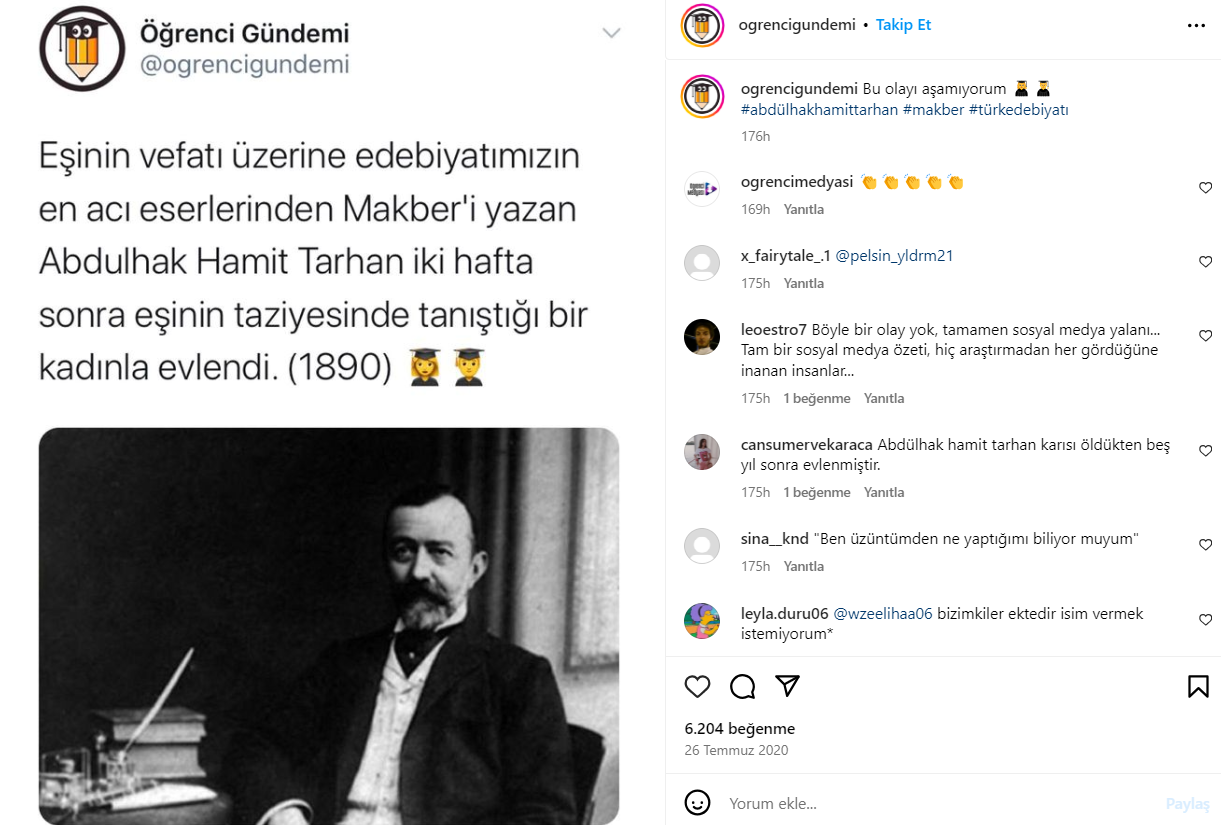Open the three dots more options menu
Viewport: 1221px width, 825px height.
pyautogui.click(x=1196, y=26)
